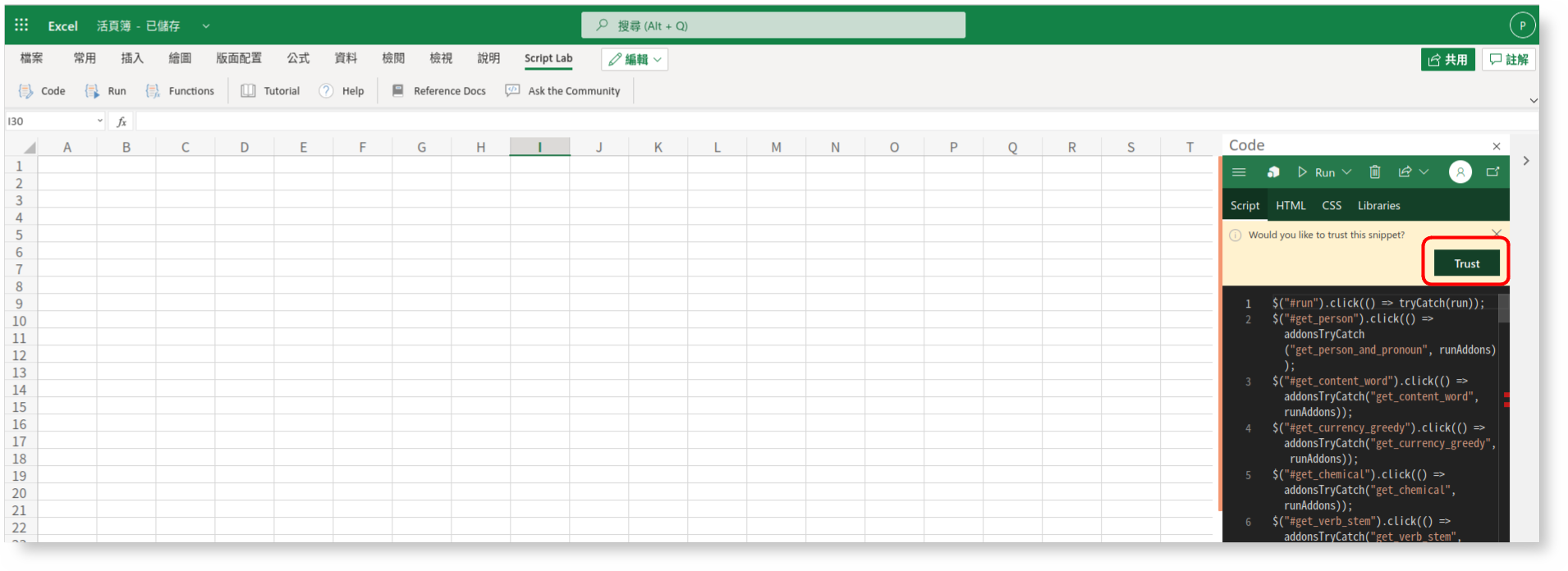The width and height of the screenshot is (1568, 571).
Task: Click the Script Lab logo icon in Code pane
Action: [1273, 172]
